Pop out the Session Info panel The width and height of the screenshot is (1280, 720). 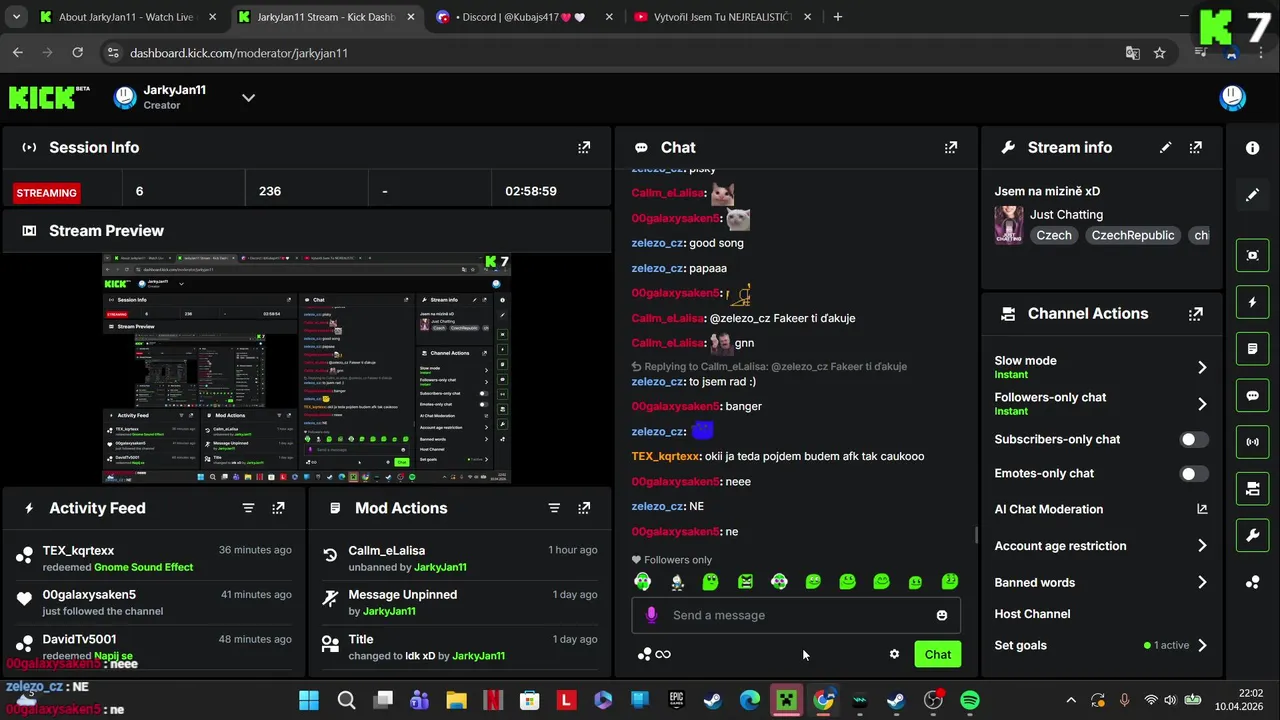tap(584, 147)
